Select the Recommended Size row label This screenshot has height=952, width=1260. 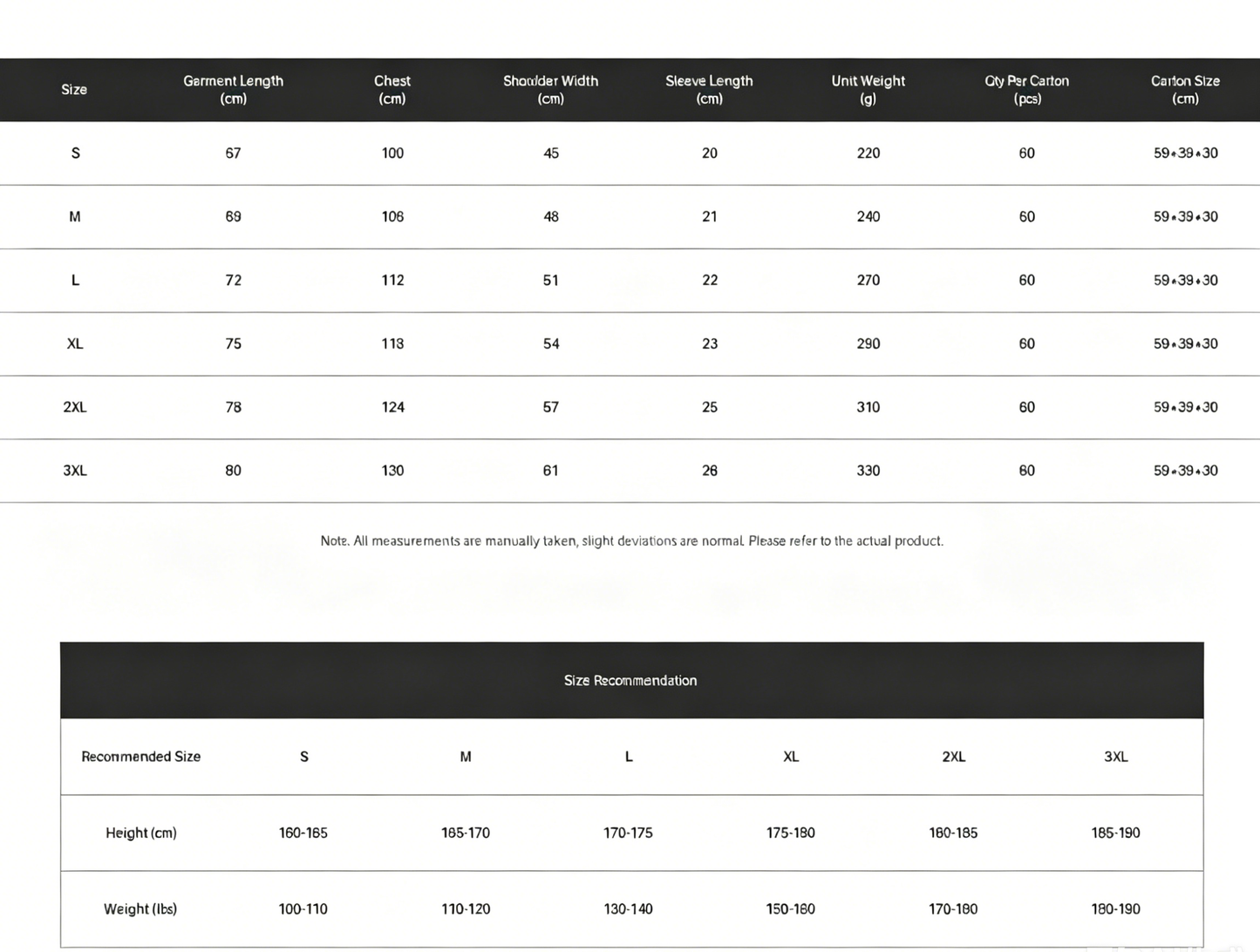tap(140, 757)
